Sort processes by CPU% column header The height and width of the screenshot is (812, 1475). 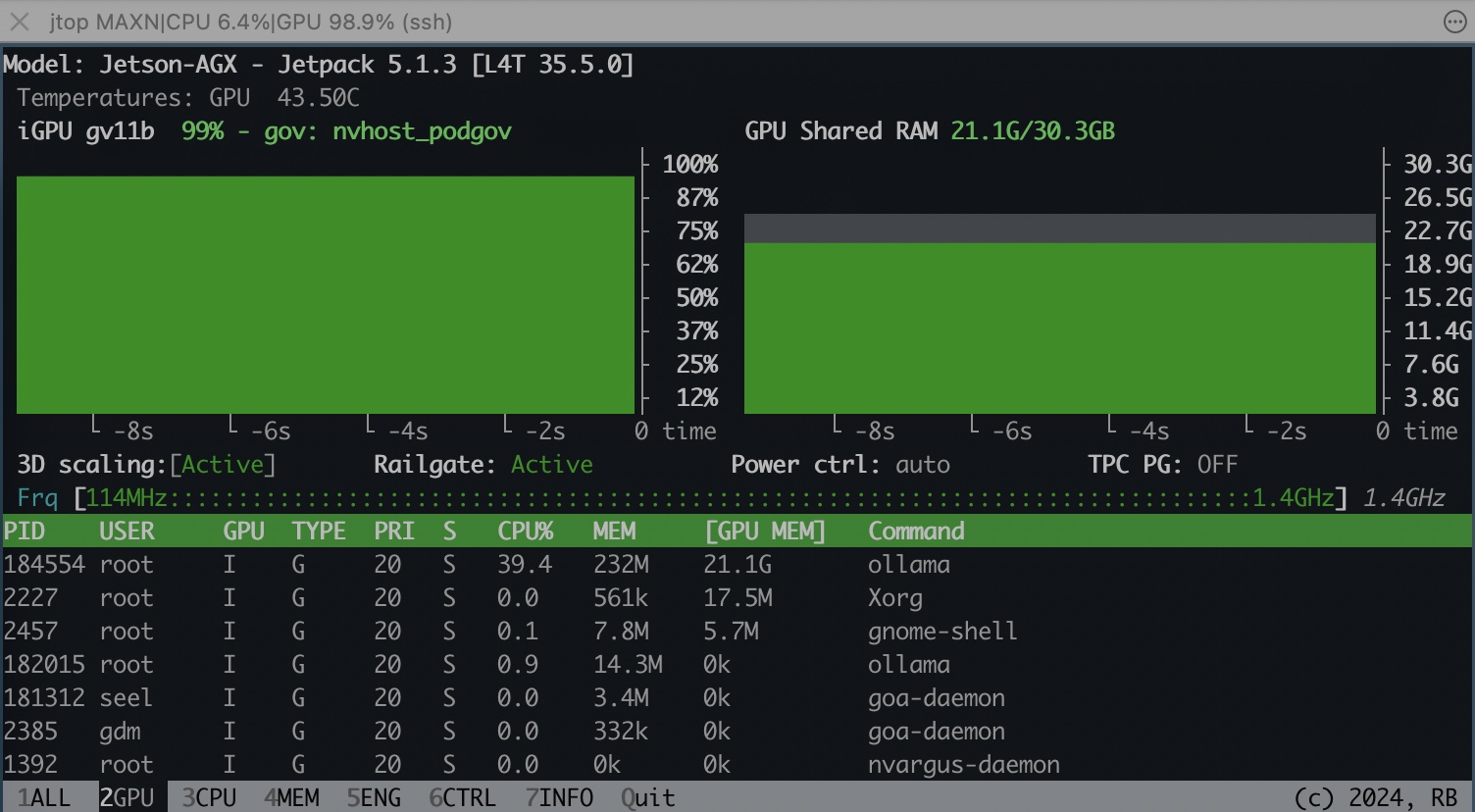[525, 531]
